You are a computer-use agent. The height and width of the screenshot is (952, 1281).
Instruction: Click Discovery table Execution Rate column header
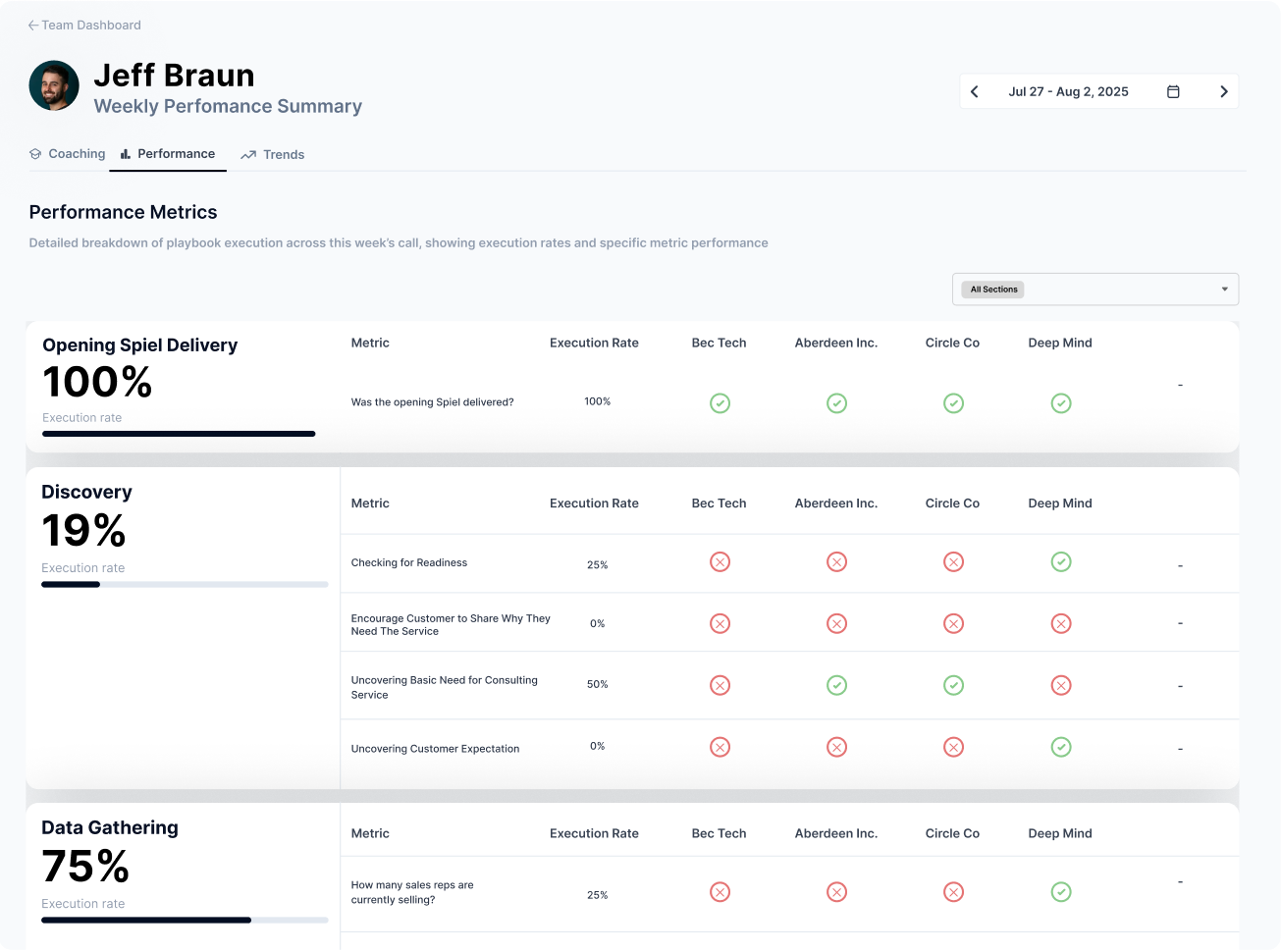click(594, 503)
